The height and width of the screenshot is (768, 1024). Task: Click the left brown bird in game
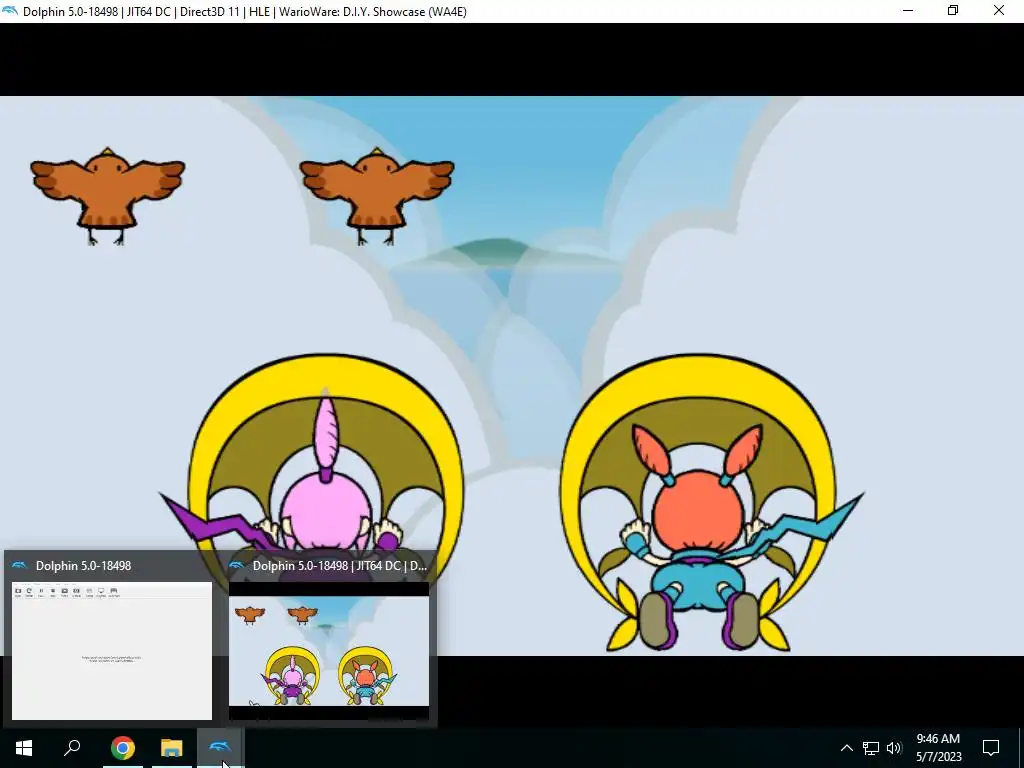point(108,196)
